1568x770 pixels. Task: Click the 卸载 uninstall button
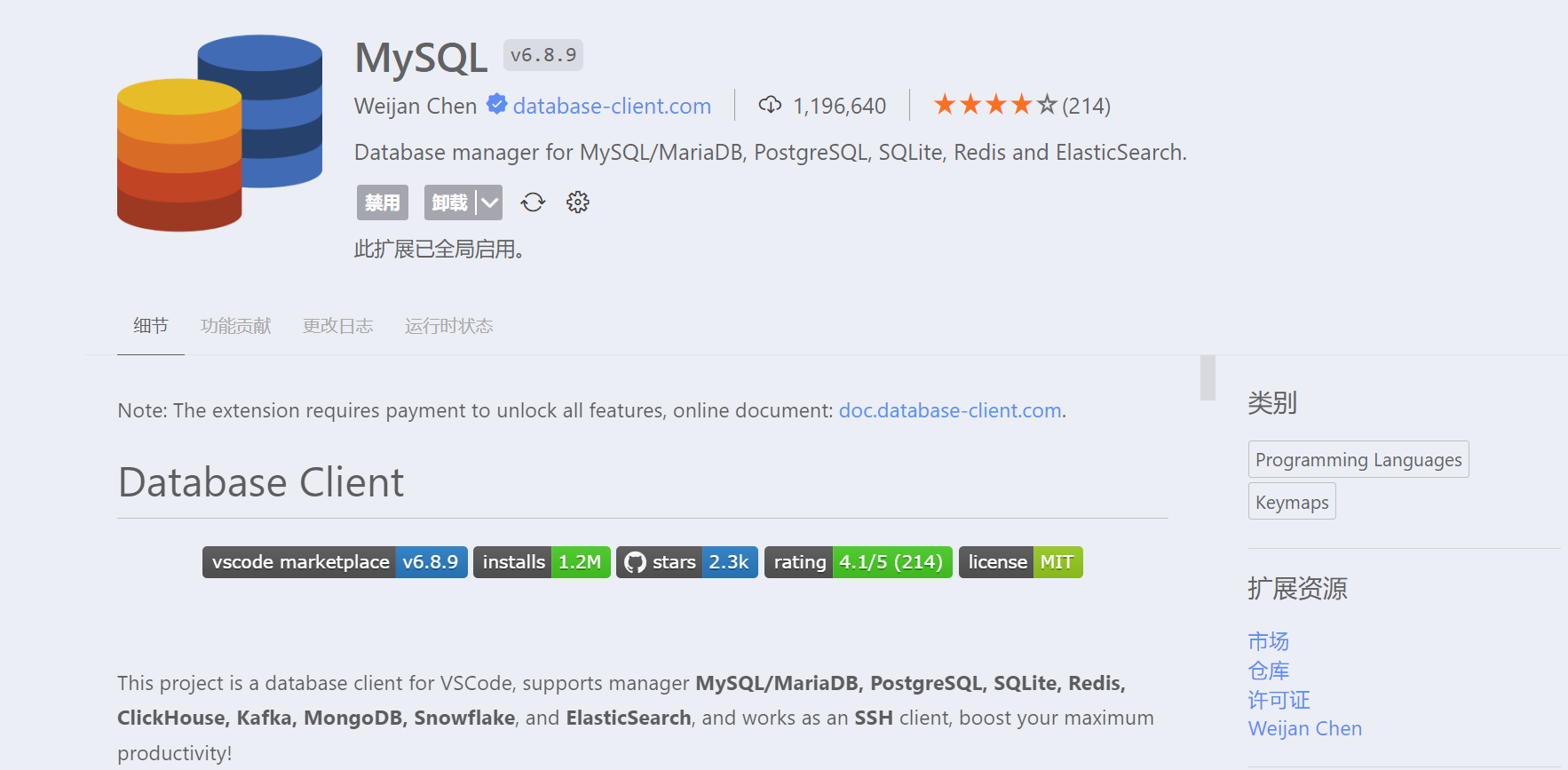(x=450, y=202)
